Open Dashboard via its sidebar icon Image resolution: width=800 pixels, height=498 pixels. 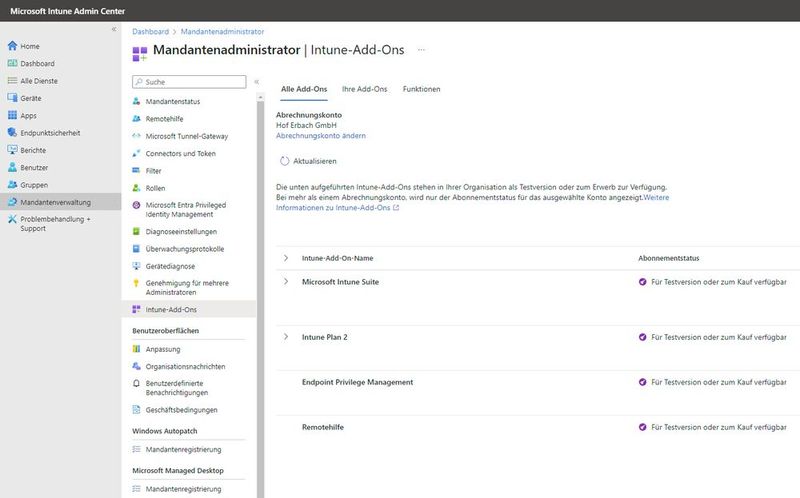[12, 63]
